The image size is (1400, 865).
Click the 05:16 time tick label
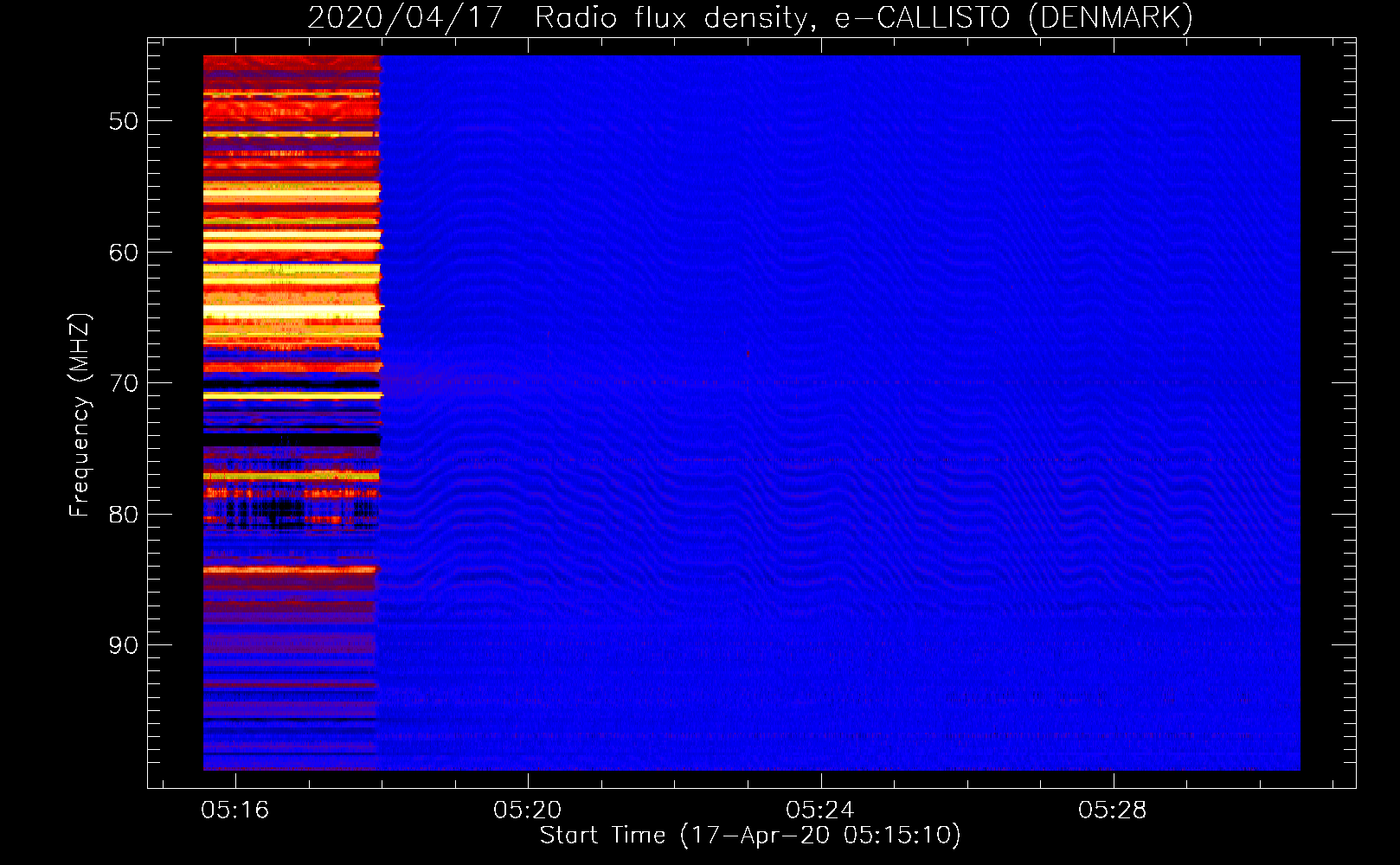click(235, 811)
